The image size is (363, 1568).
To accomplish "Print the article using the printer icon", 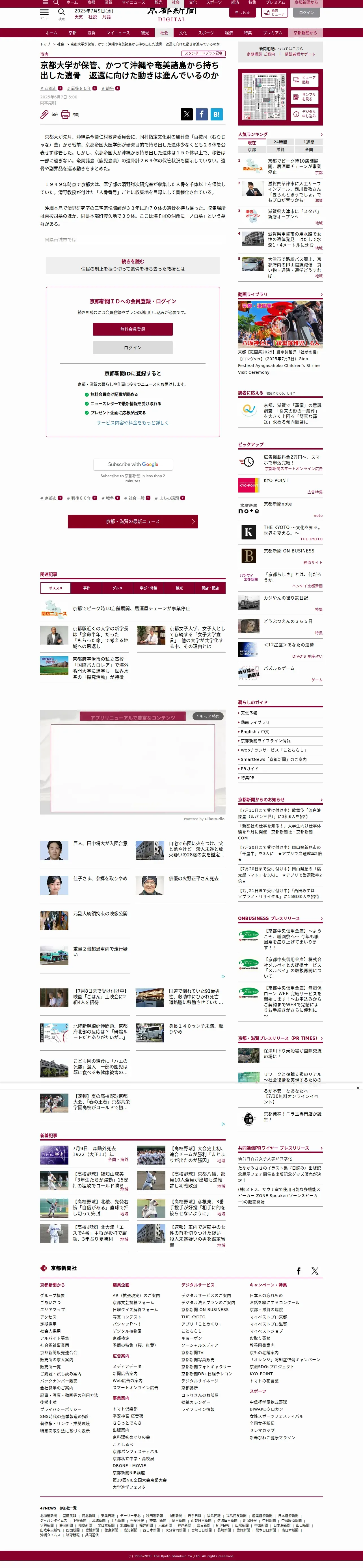I will click(x=65, y=115).
